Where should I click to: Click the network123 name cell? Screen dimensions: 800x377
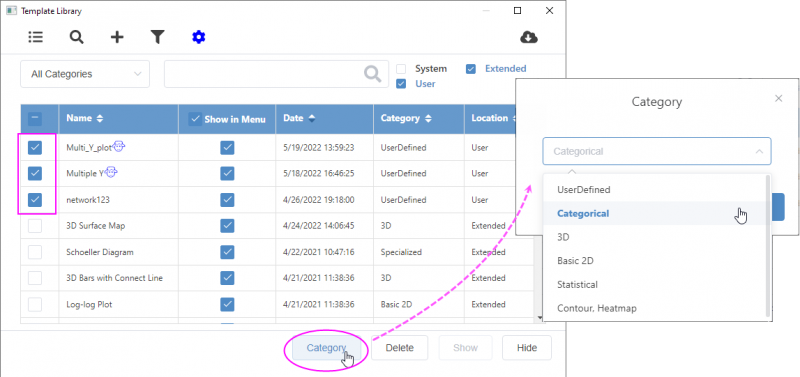point(88,200)
